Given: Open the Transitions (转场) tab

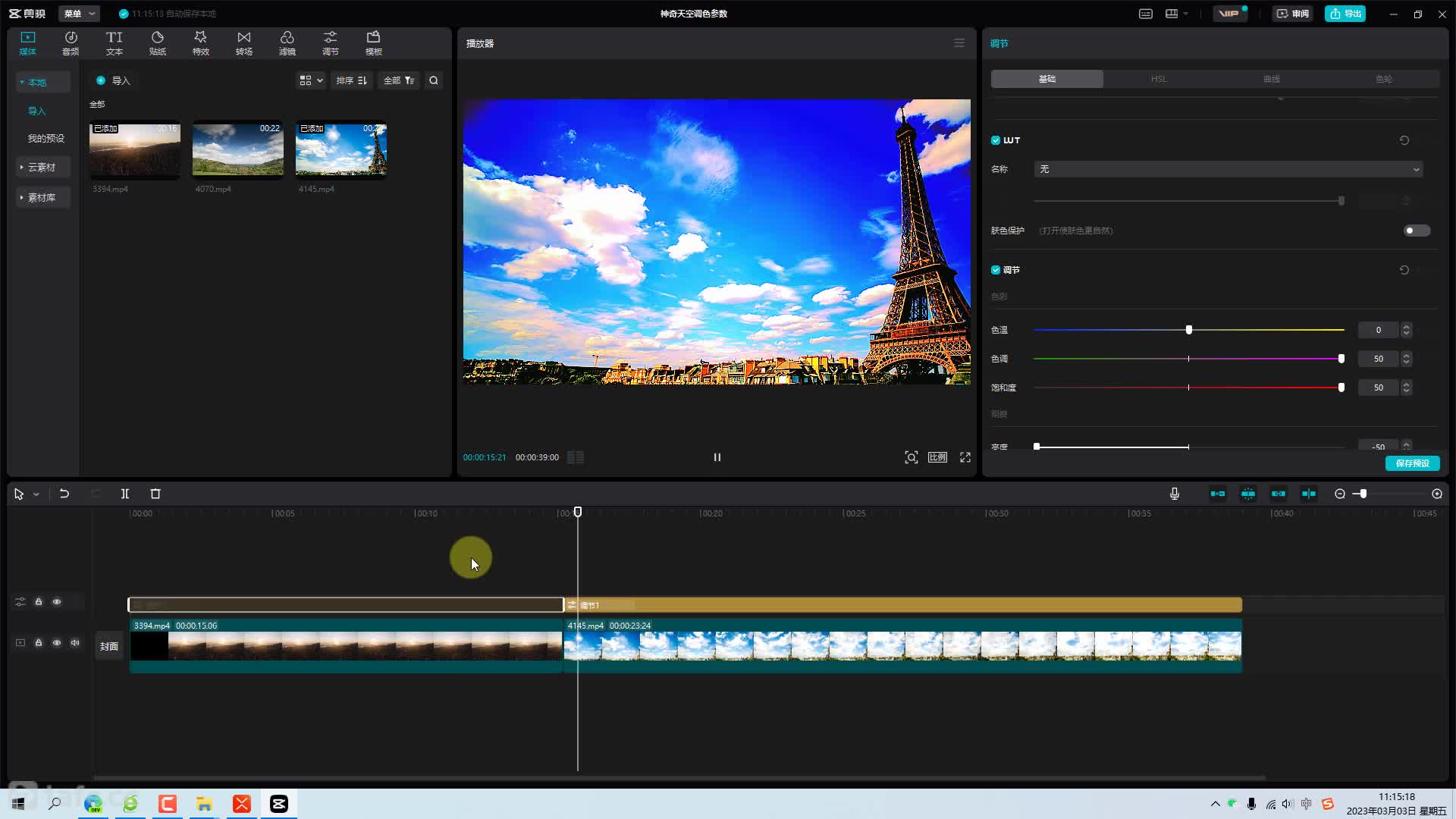Looking at the screenshot, I should click(243, 43).
